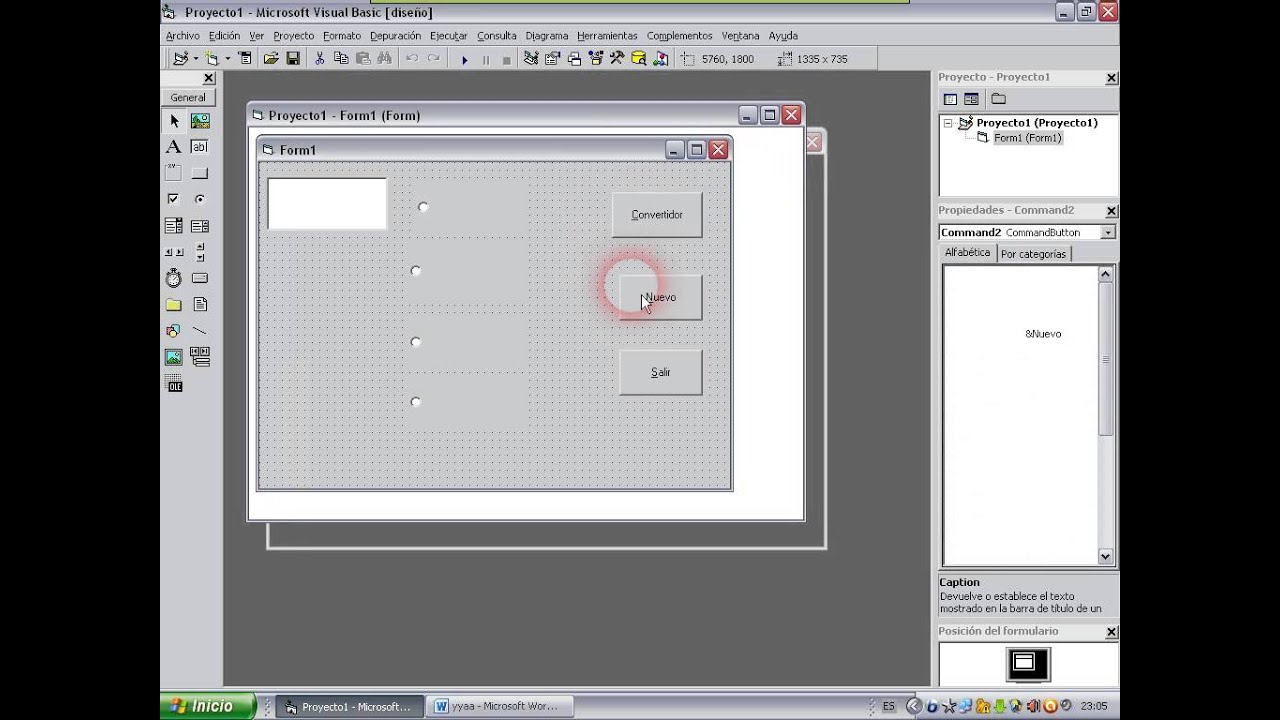Screen dimensions: 1280x720
Task: Select the ComboBox control tool
Action: pos(174,226)
